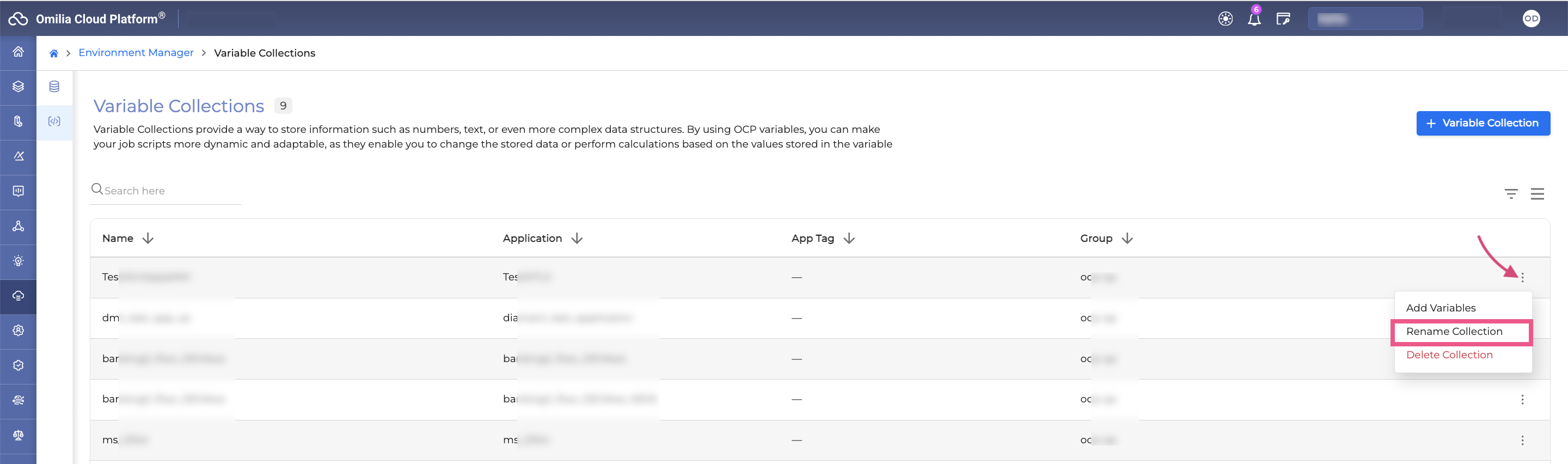Select Delete Collection in context menu
Viewport: 1568px width, 464px height.
point(1449,355)
